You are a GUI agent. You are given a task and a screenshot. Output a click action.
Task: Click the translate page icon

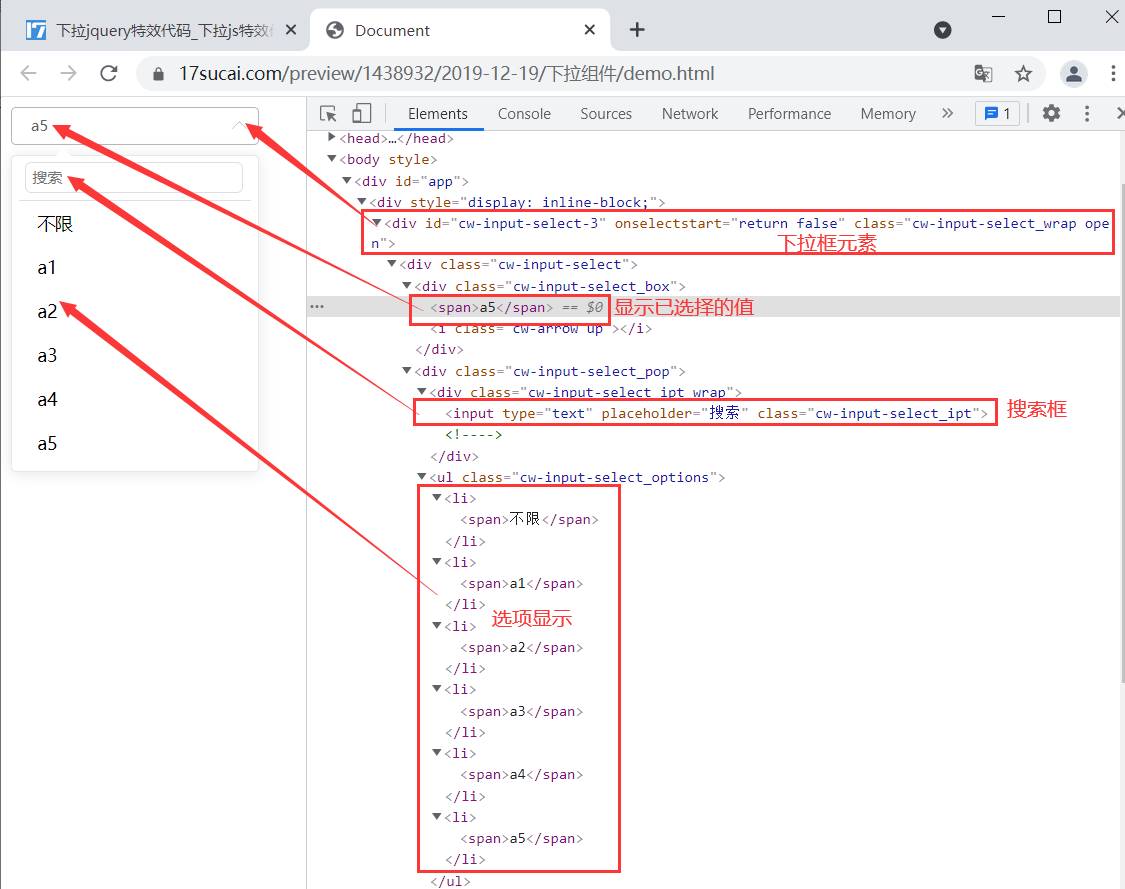(x=983, y=73)
